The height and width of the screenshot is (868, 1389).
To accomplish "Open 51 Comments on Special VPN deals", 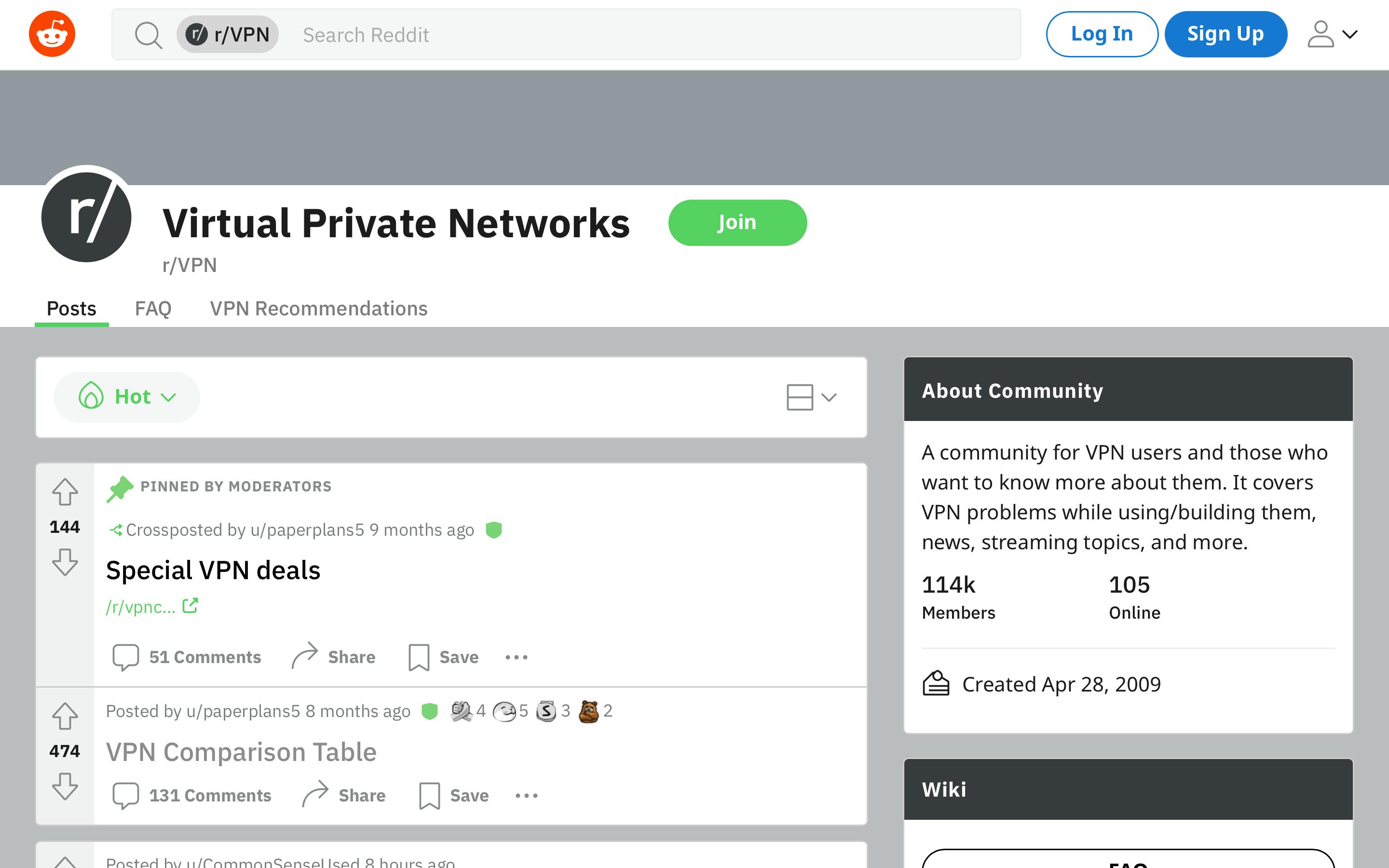I will [187, 657].
